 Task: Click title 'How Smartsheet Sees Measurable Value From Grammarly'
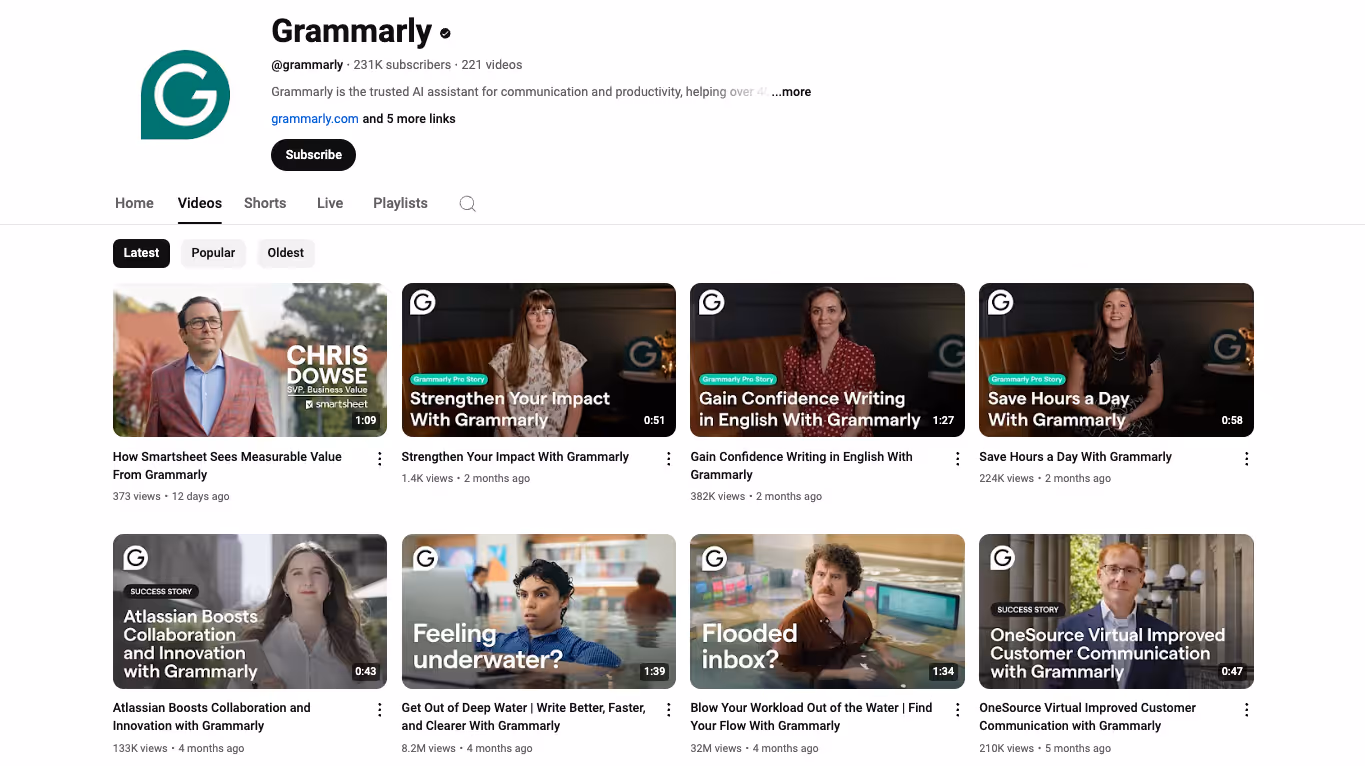227,466
